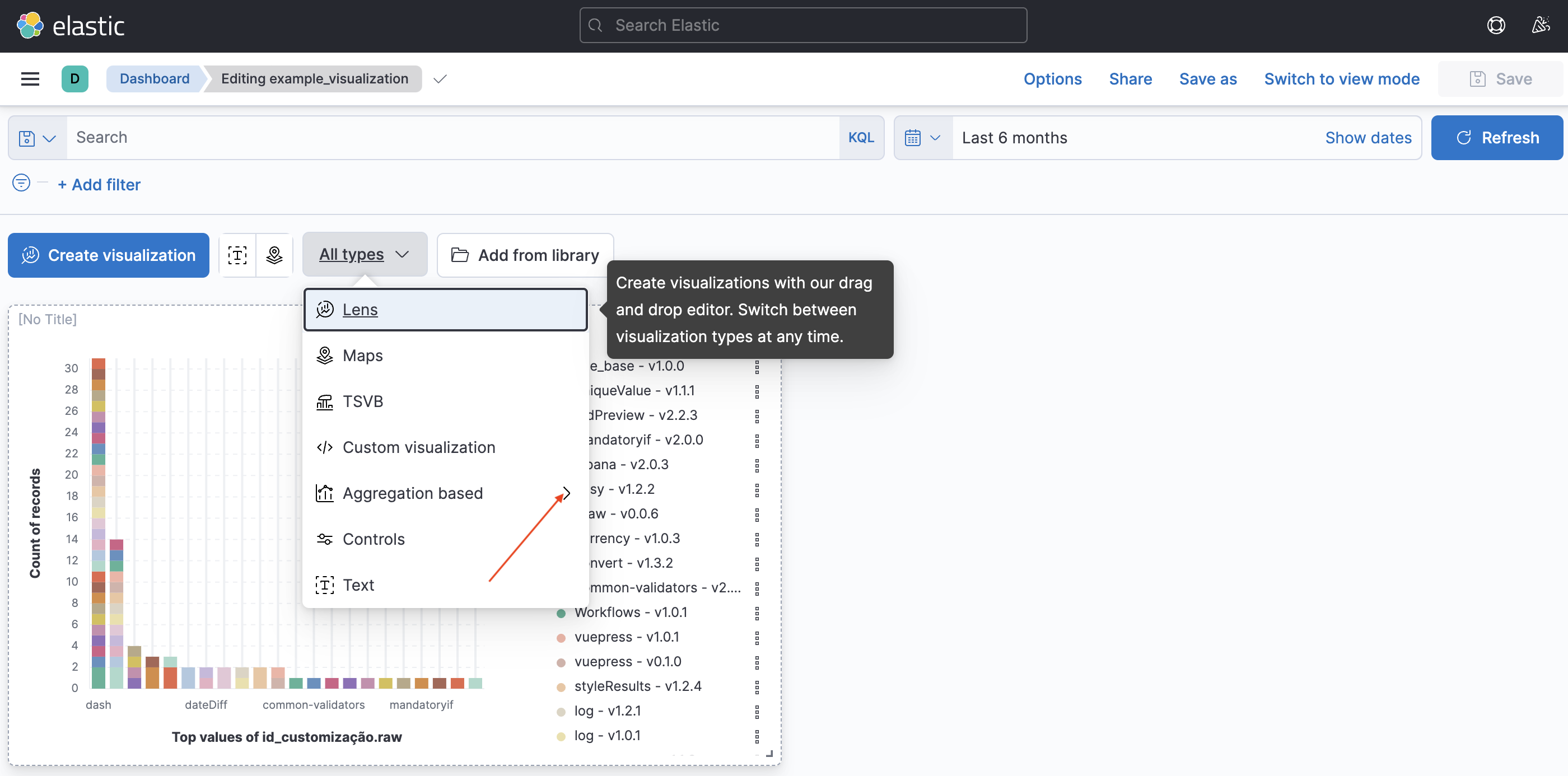Choose TSVB from the types menu
The width and height of the screenshot is (1568, 776).
(446, 401)
